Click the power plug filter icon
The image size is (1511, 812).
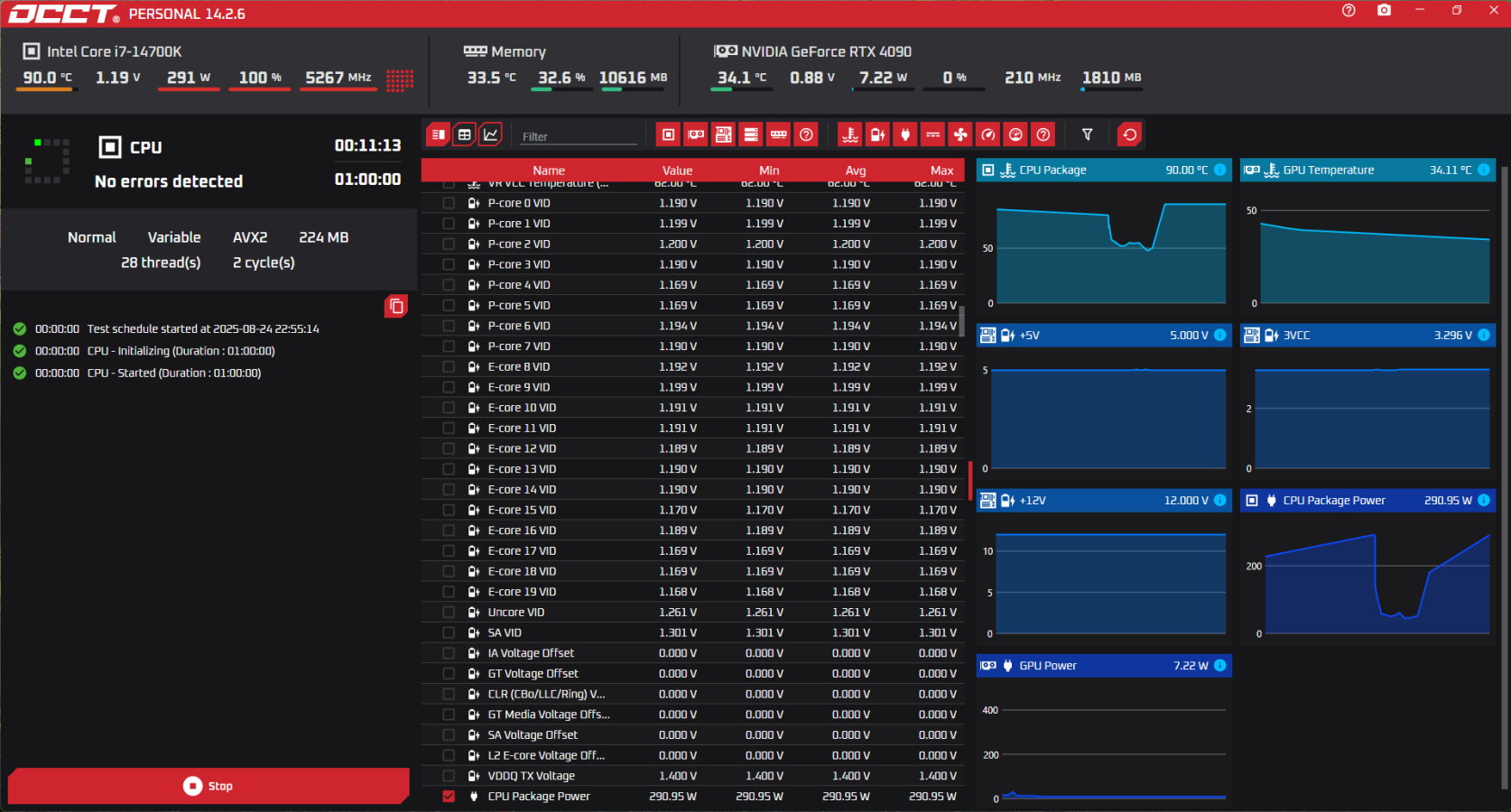(x=905, y=135)
